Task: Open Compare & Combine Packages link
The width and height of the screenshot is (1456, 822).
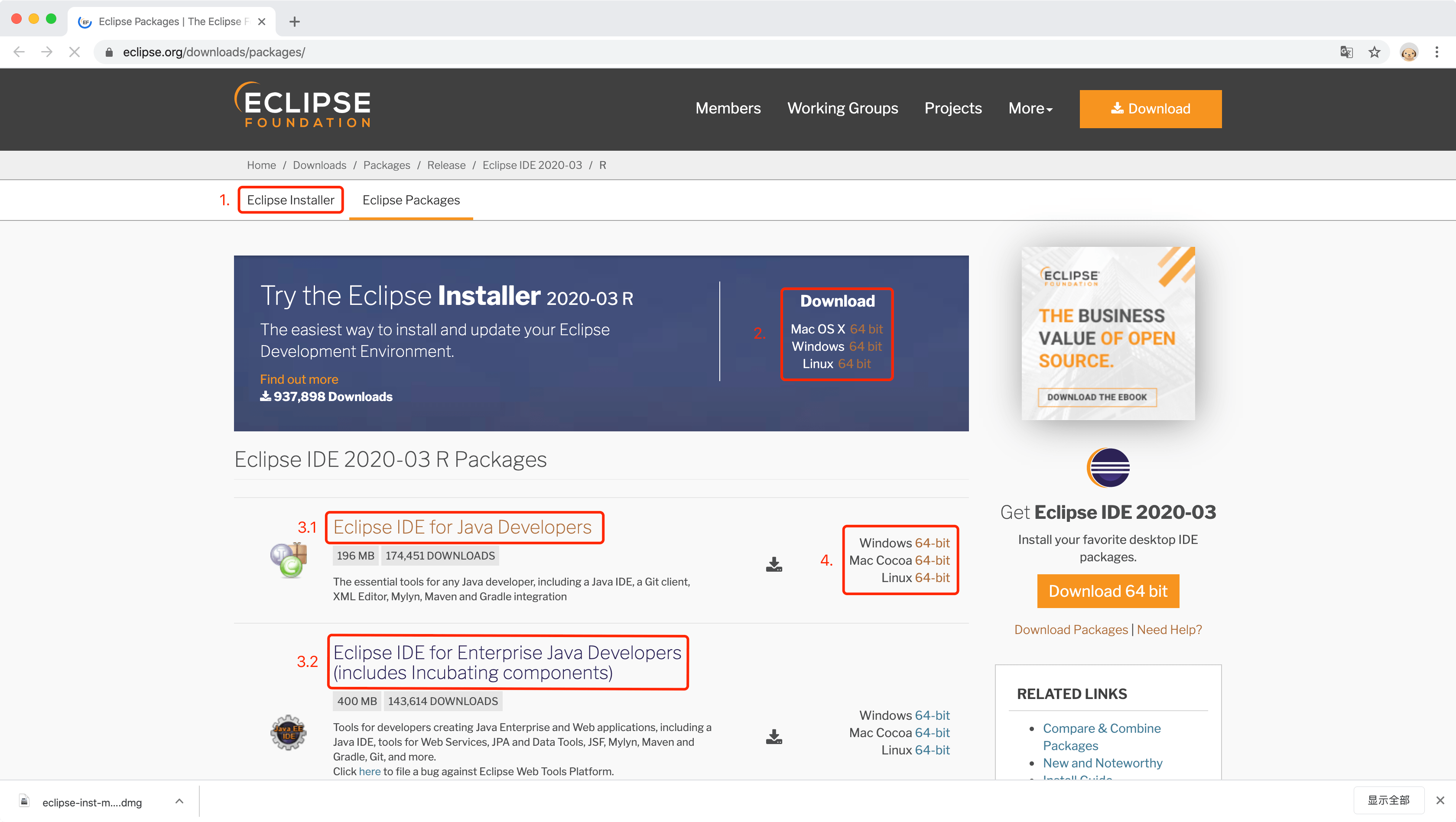Action: coord(1101,737)
